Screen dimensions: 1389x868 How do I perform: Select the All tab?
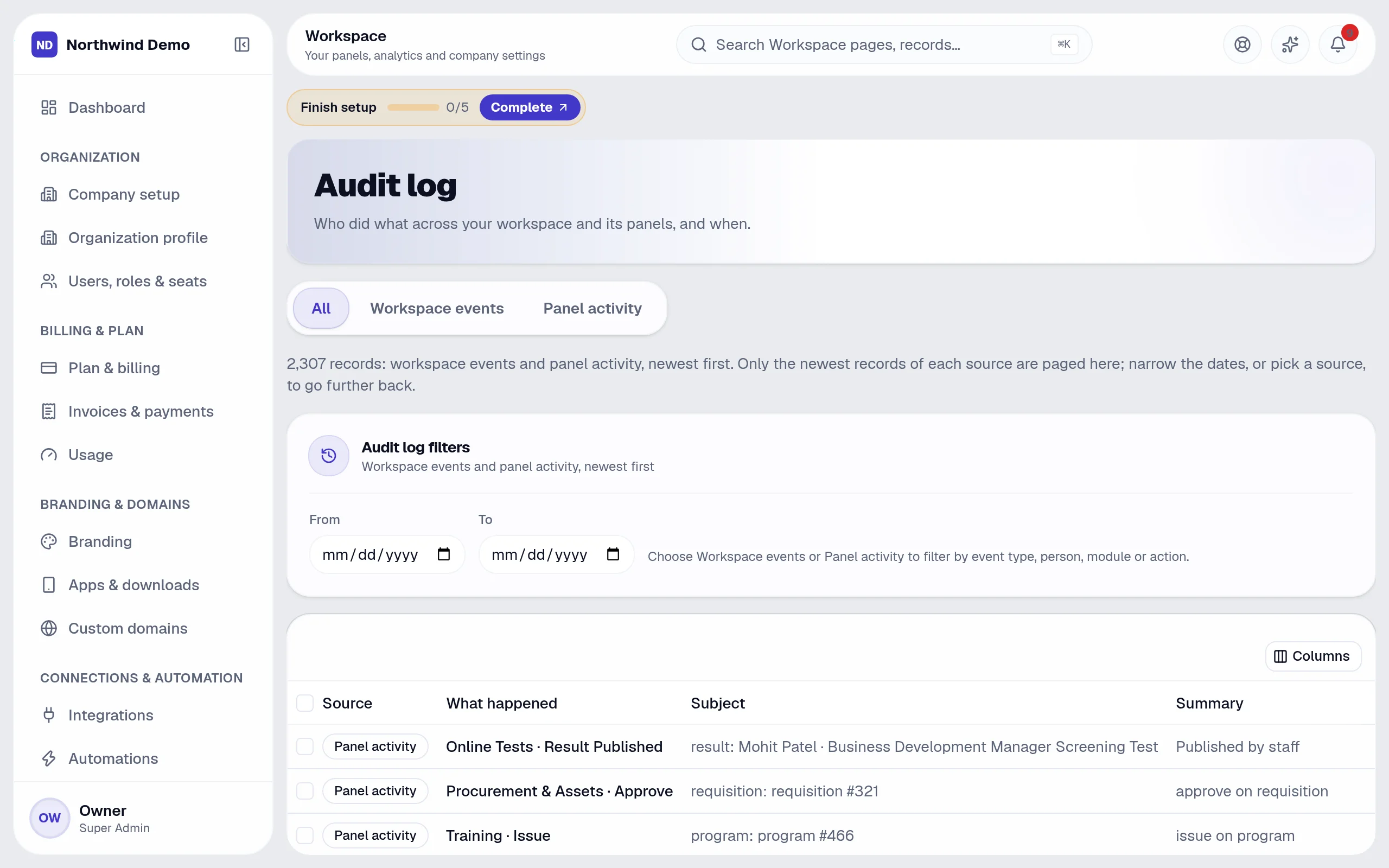[321, 308]
